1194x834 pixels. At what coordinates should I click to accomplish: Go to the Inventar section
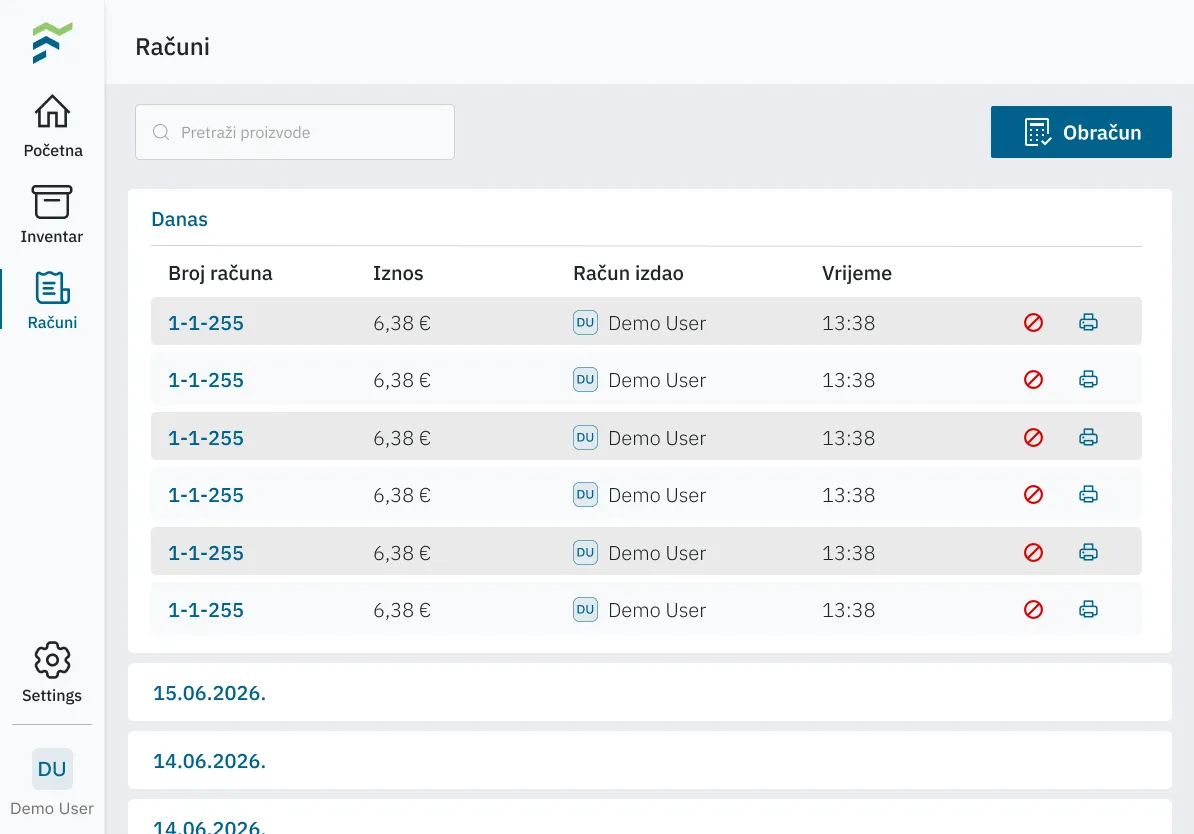pos(52,214)
